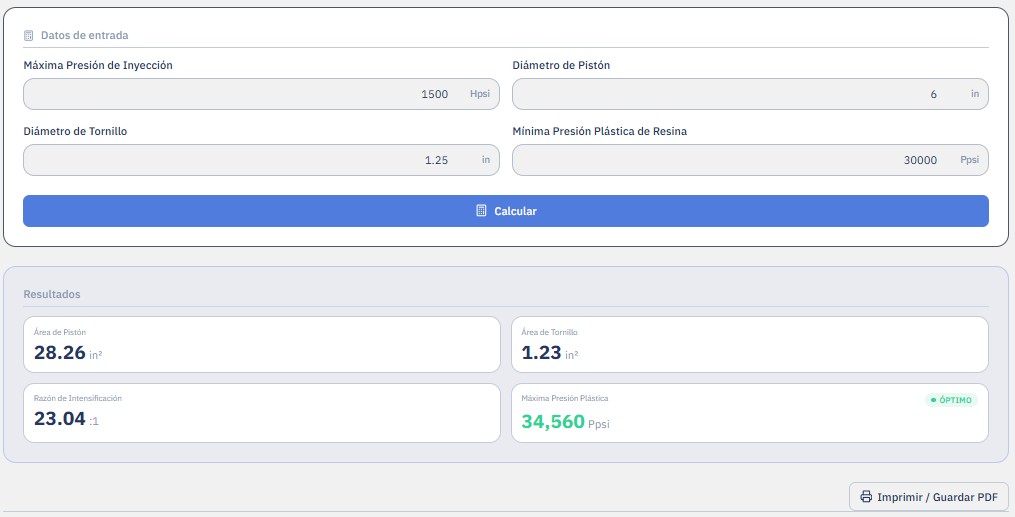This screenshot has width=1015, height=517.
Task: Click the Mínima Presión Plástica de Resina label
Action: tap(599, 131)
